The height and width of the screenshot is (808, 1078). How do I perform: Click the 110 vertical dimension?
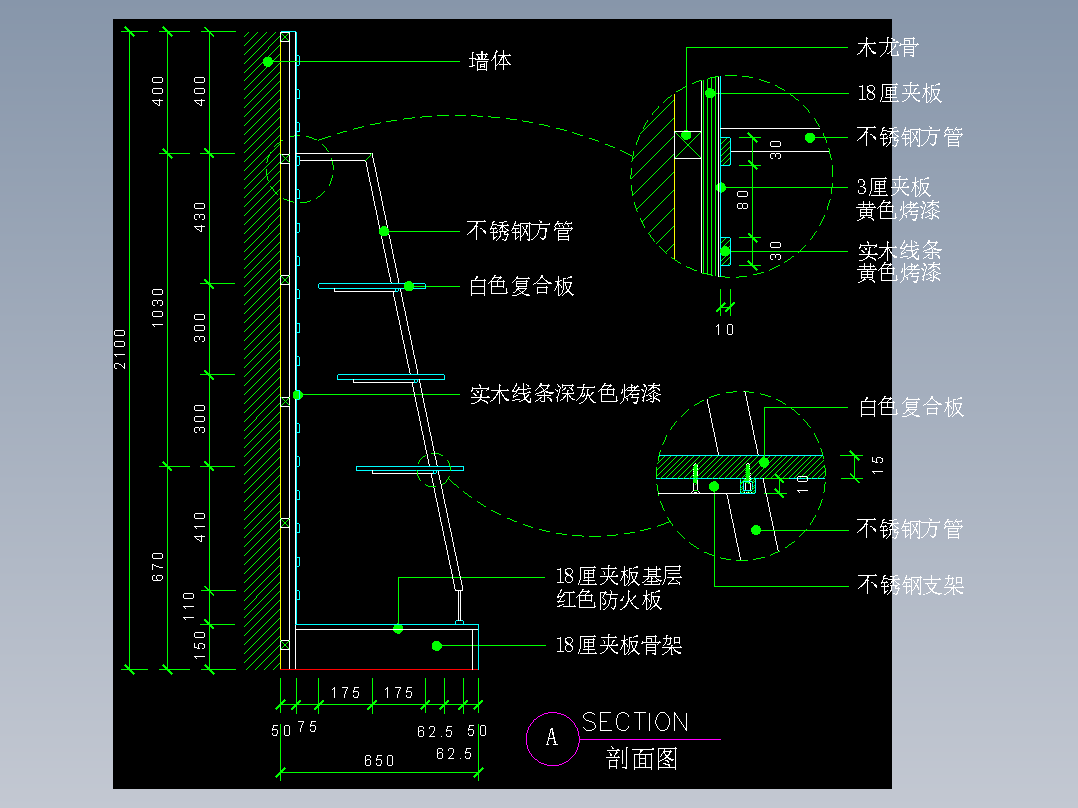coord(189,606)
